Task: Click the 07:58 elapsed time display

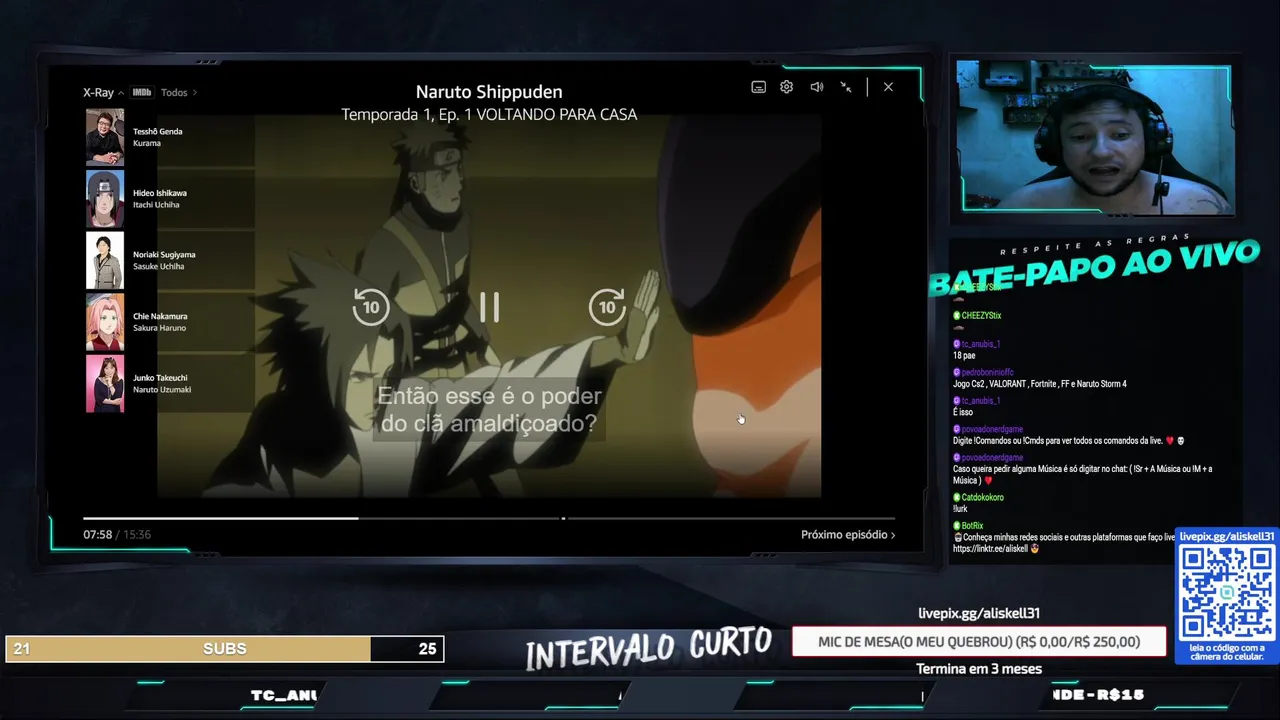Action: pyautogui.click(x=97, y=535)
